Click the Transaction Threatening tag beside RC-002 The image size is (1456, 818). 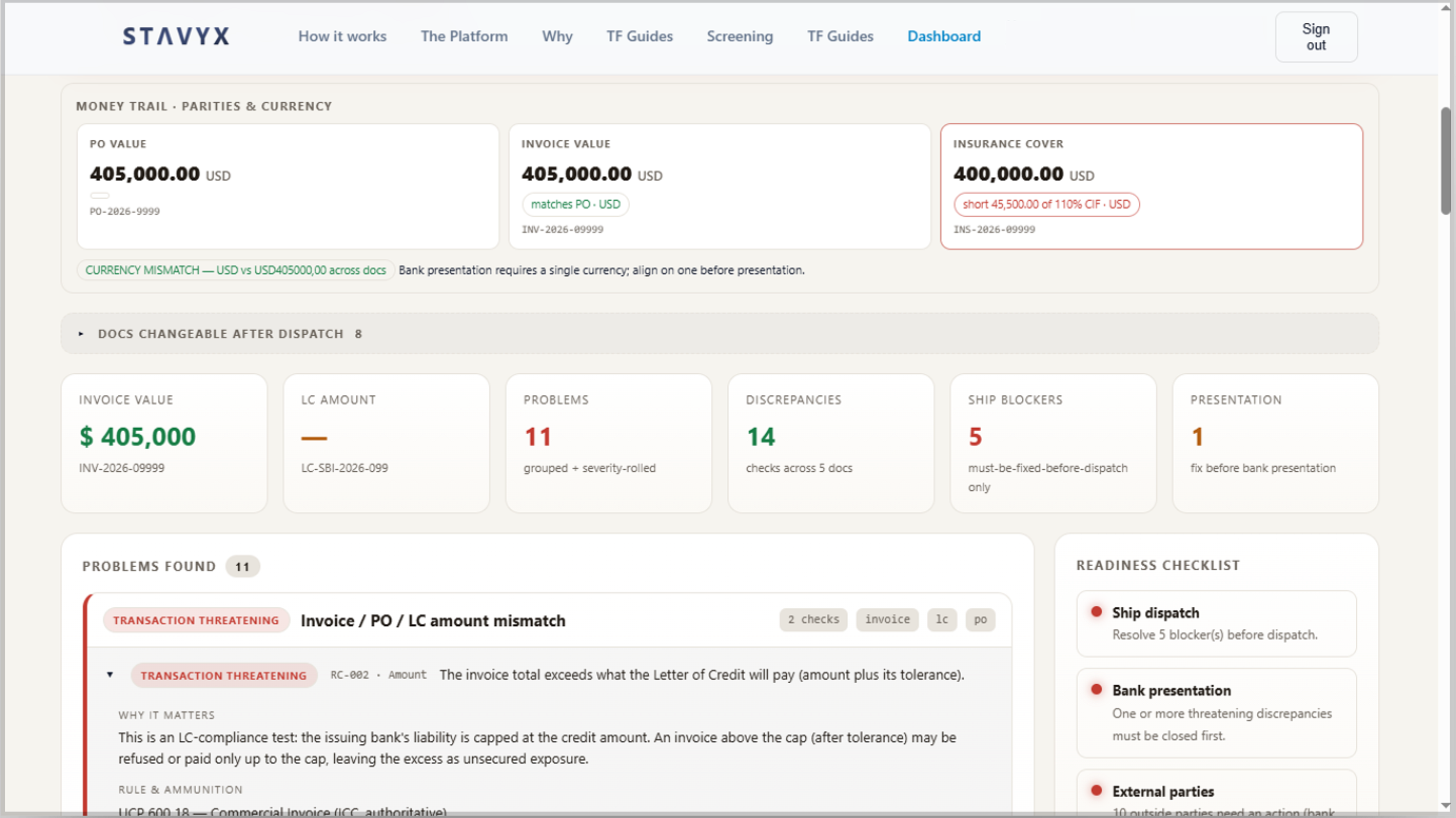click(x=223, y=676)
